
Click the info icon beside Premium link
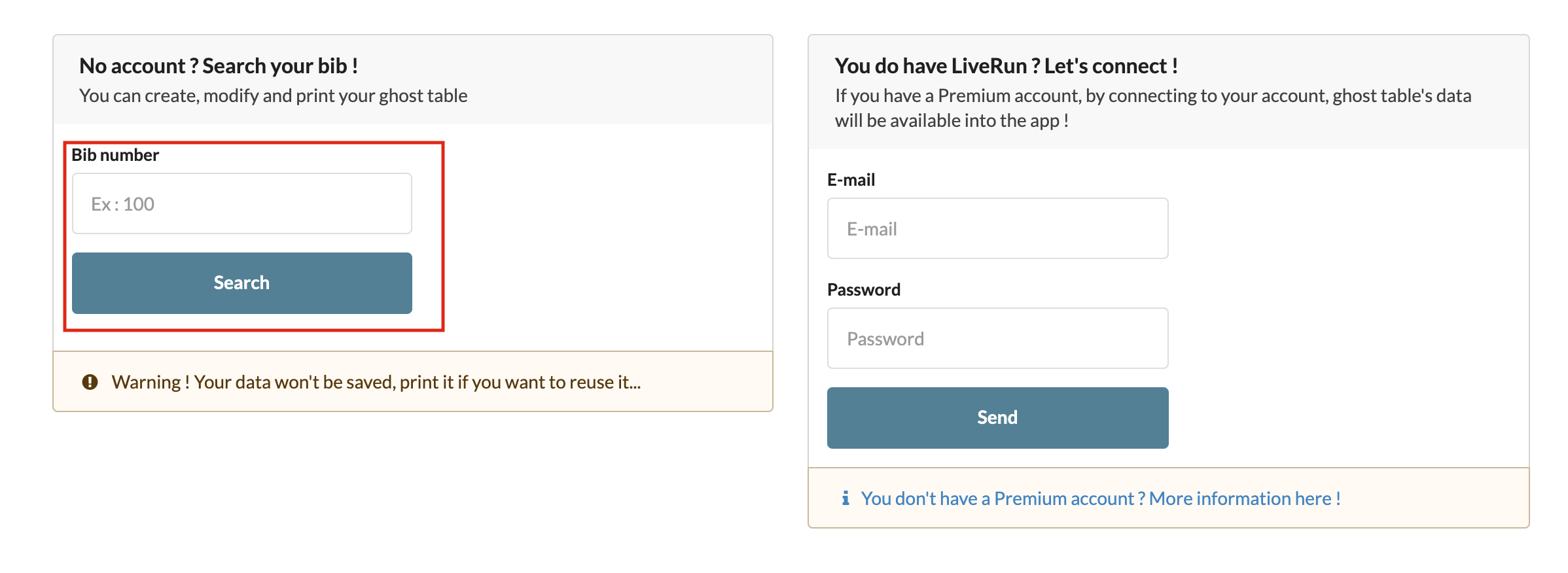[846, 498]
